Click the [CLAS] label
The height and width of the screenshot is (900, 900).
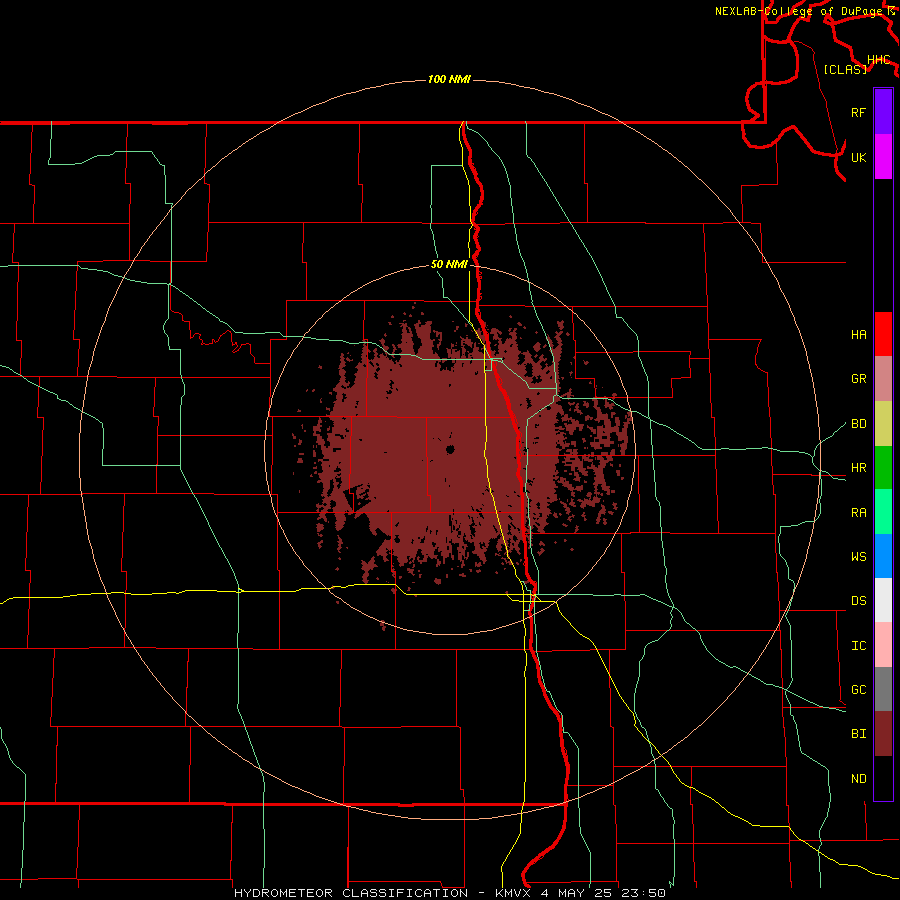845,69
